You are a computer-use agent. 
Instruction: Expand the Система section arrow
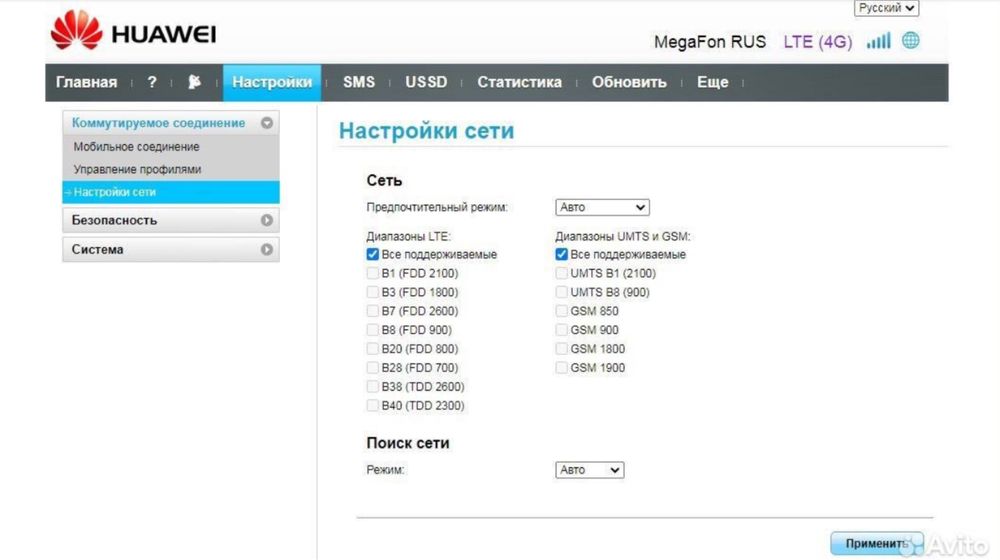[x=267, y=249]
